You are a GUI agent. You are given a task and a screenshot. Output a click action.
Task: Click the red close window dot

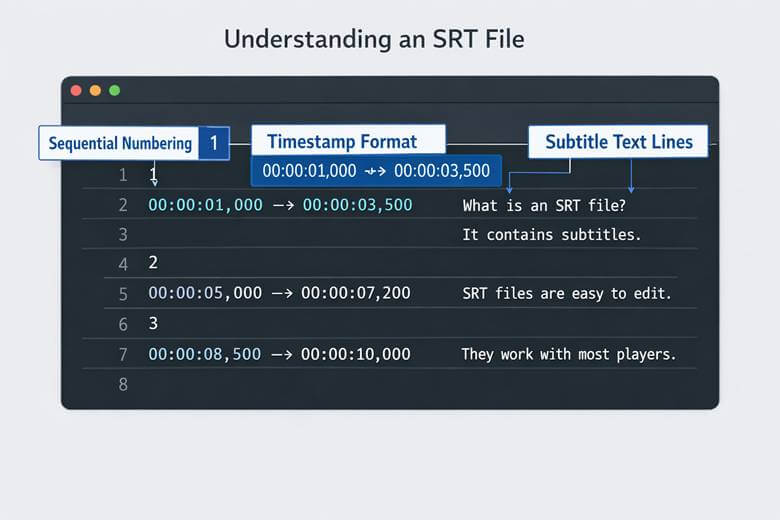point(76,90)
